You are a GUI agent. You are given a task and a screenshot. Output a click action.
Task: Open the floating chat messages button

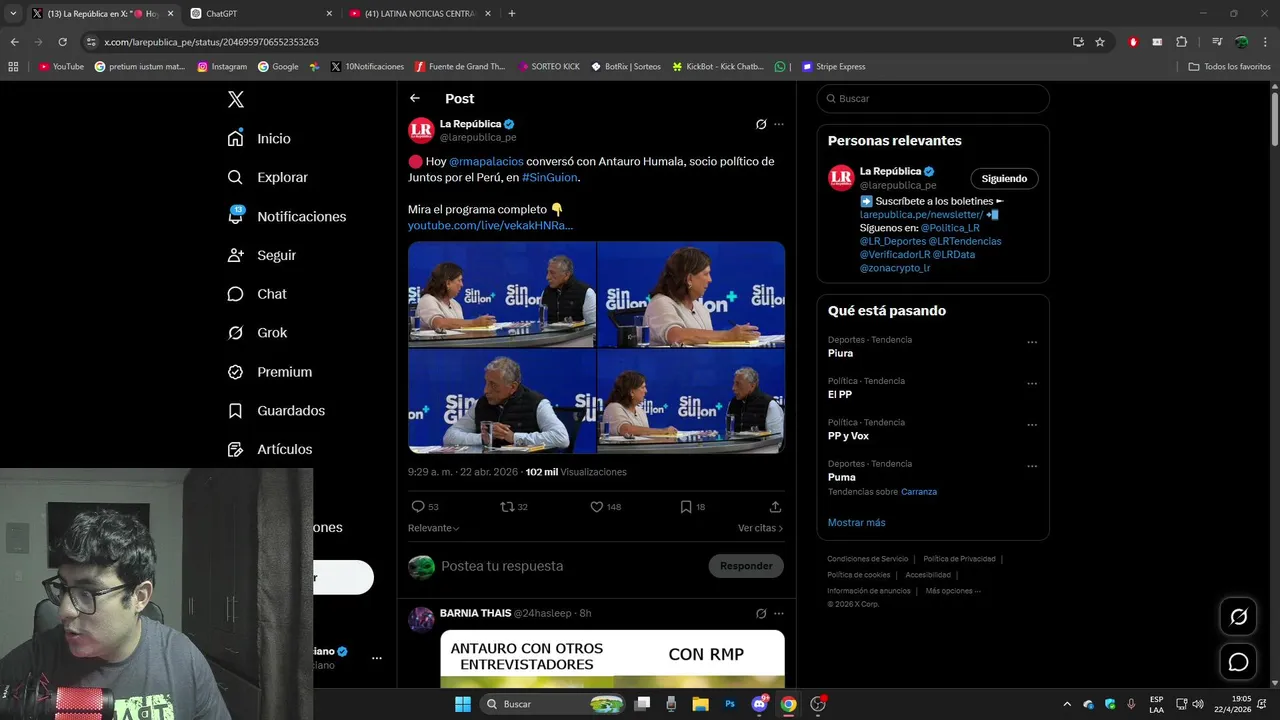(x=1238, y=662)
